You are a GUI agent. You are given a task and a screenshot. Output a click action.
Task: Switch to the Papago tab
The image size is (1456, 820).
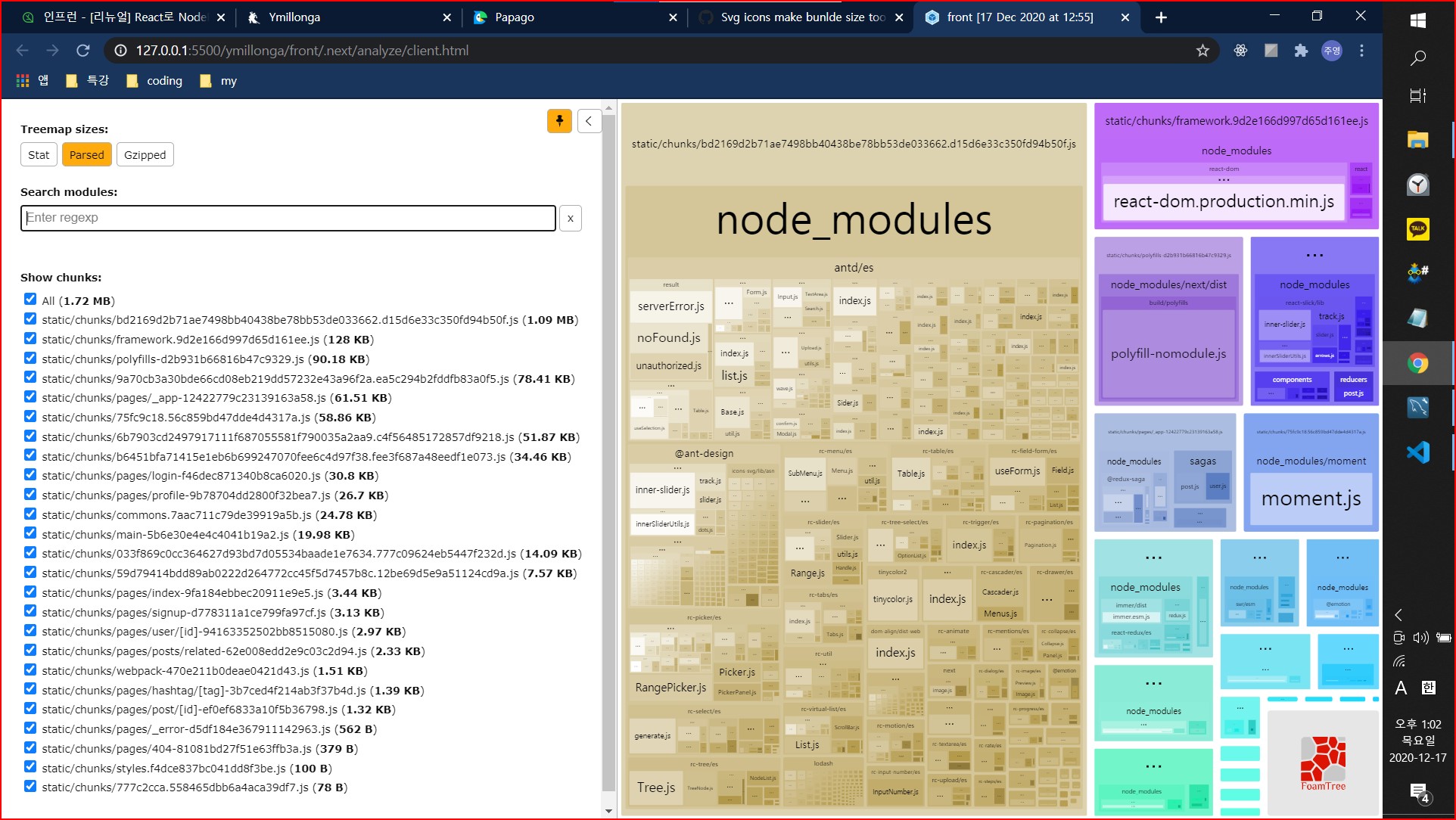click(575, 17)
